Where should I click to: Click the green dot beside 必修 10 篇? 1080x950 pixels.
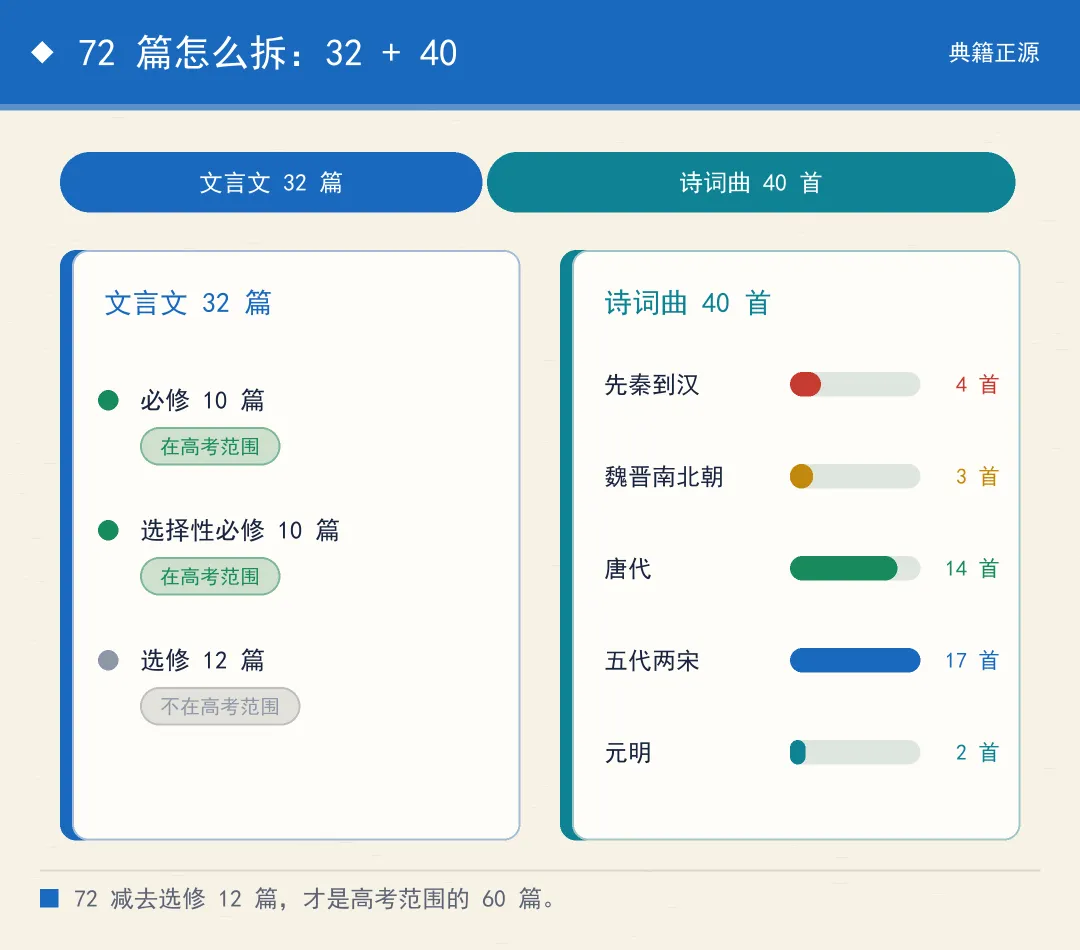tap(108, 400)
